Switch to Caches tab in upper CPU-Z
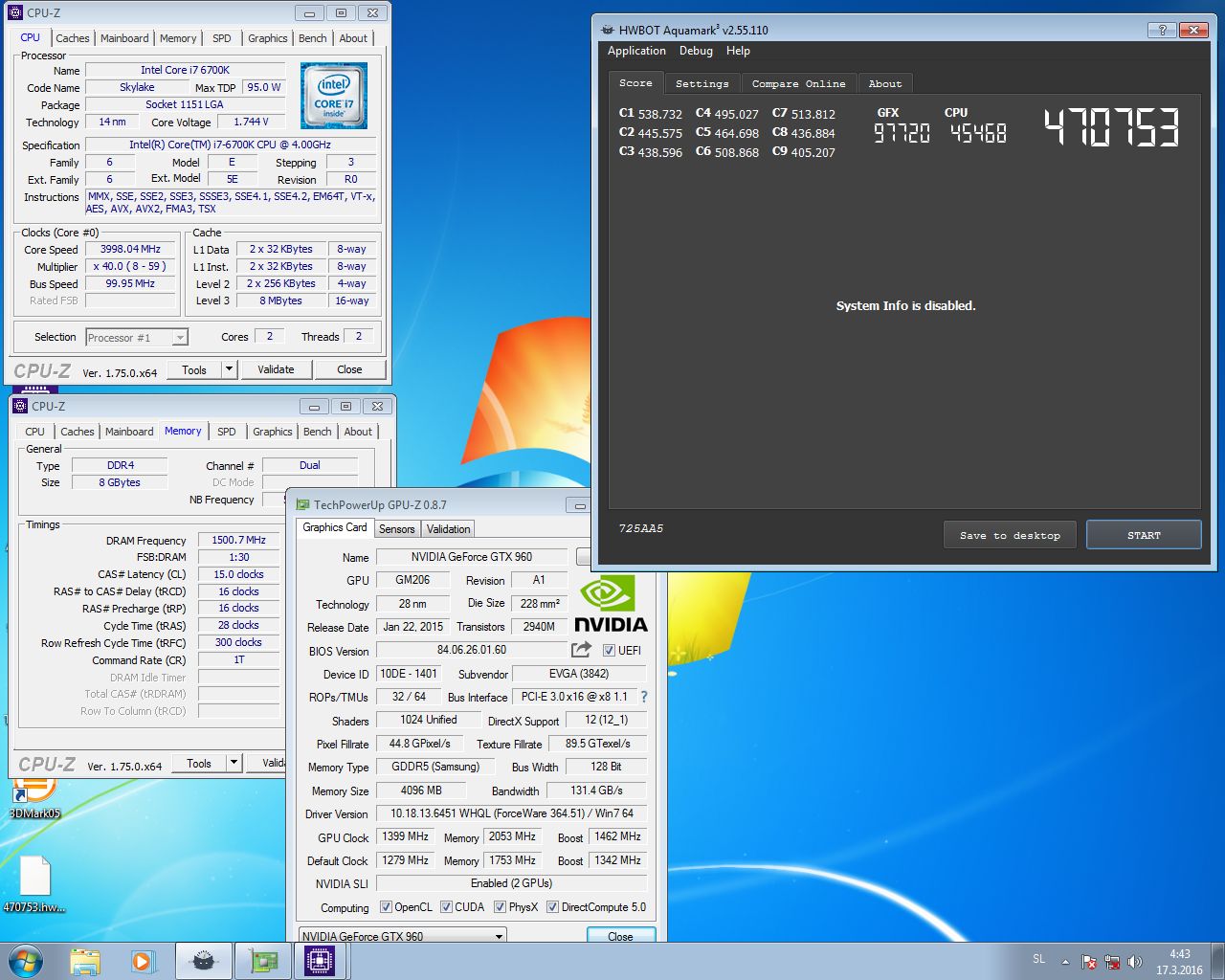Viewport: 1225px width, 980px height. [x=73, y=38]
